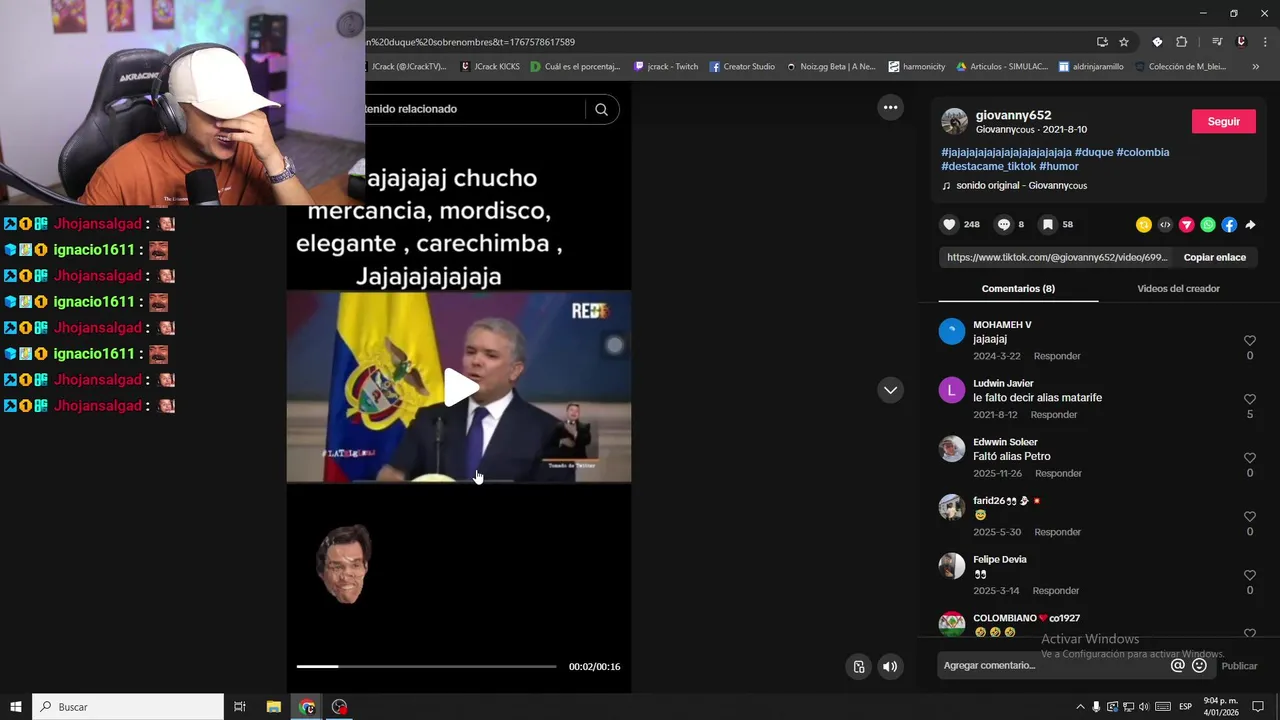Screen dimensions: 1280x720
Task: Switch to the Comentarios (8) tab
Action: click(x=1018, y=289)
